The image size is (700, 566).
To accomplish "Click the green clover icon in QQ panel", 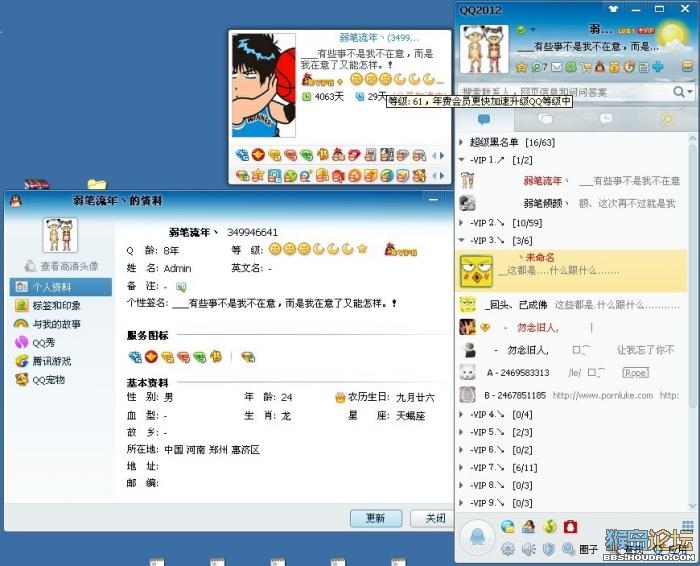I will pyautogui.click(x=571, y=67).
